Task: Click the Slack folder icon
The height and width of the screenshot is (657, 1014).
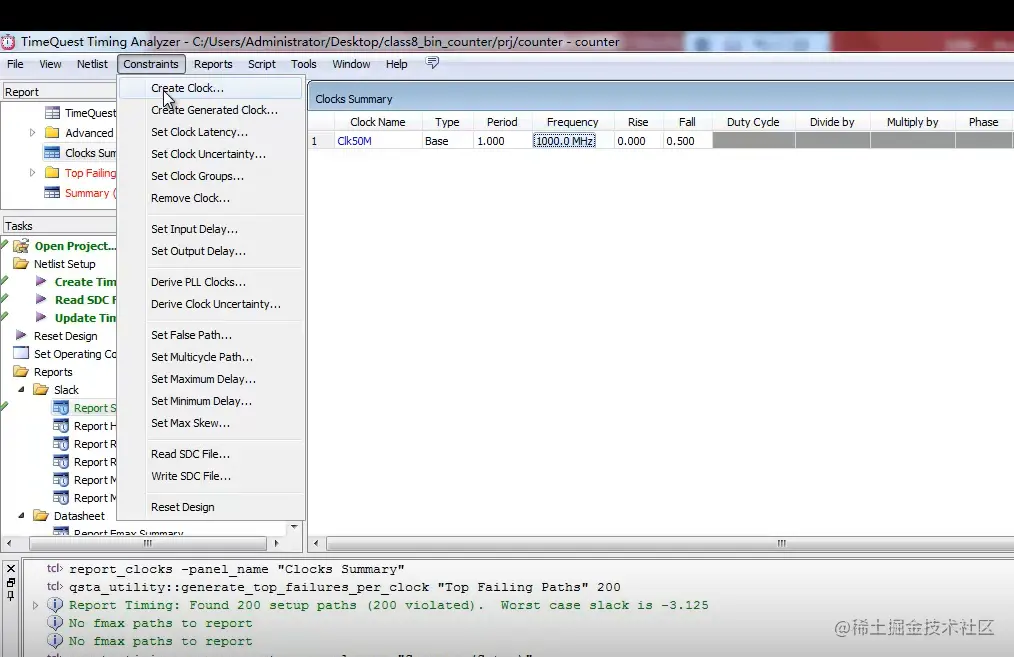Action: coord(41,390)
